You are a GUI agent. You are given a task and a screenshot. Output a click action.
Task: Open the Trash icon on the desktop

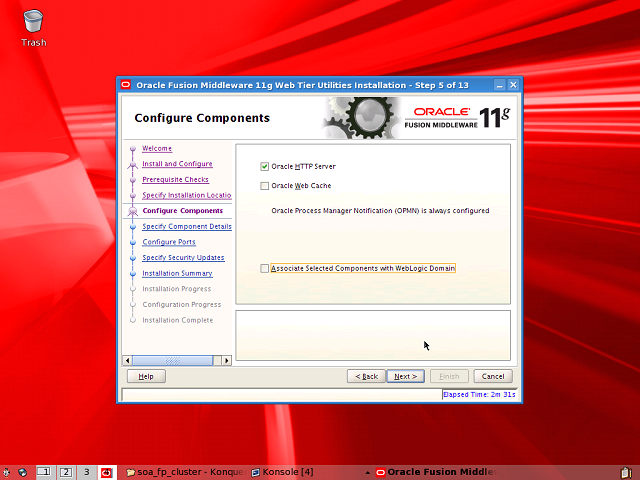pos(33,28)
